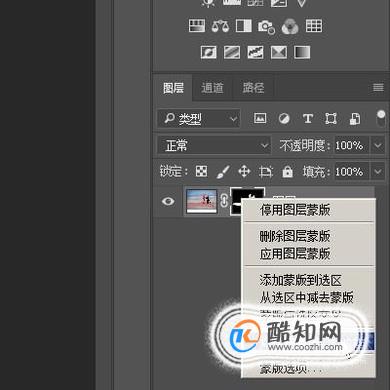Open the 类型 filter type dropdown

199,118
